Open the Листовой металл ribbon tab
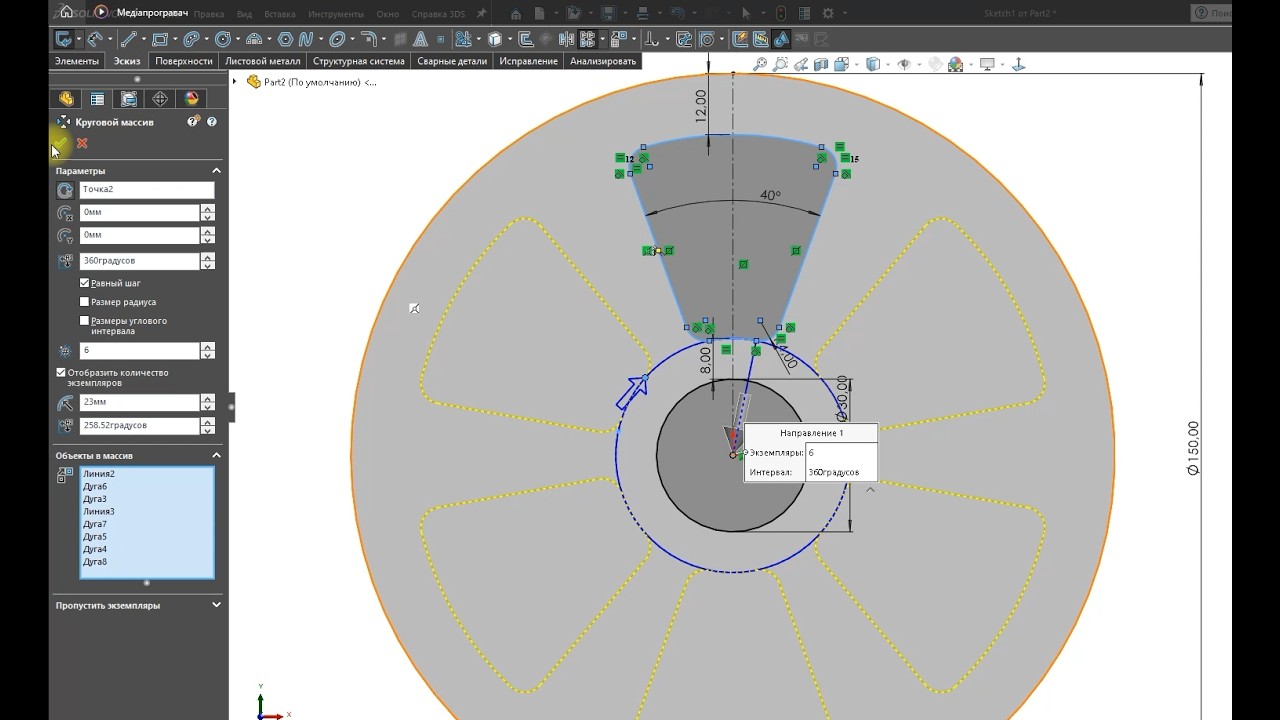The image size is (1280, 720). point(263,61)
